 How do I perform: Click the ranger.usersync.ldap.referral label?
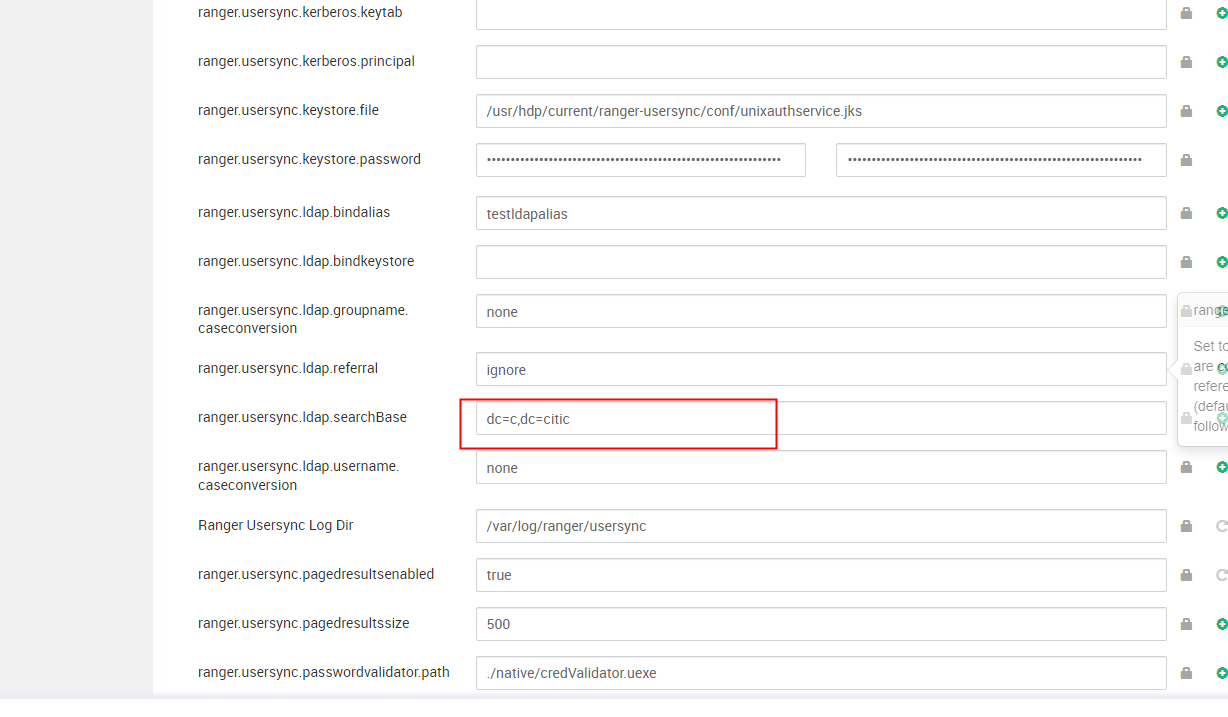pos(288,368)
